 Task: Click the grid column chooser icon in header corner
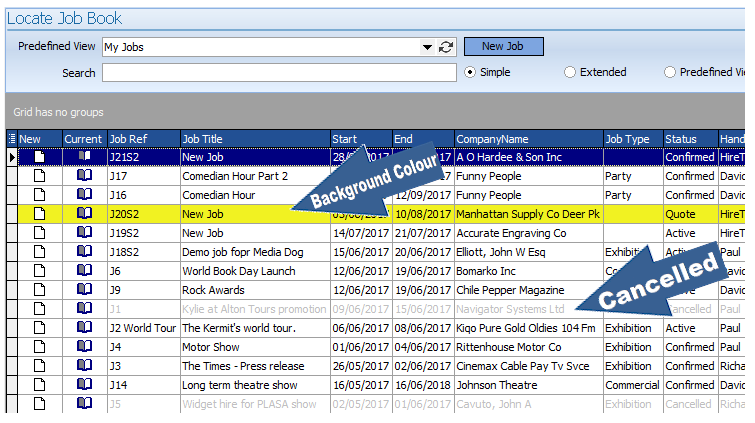11,139
